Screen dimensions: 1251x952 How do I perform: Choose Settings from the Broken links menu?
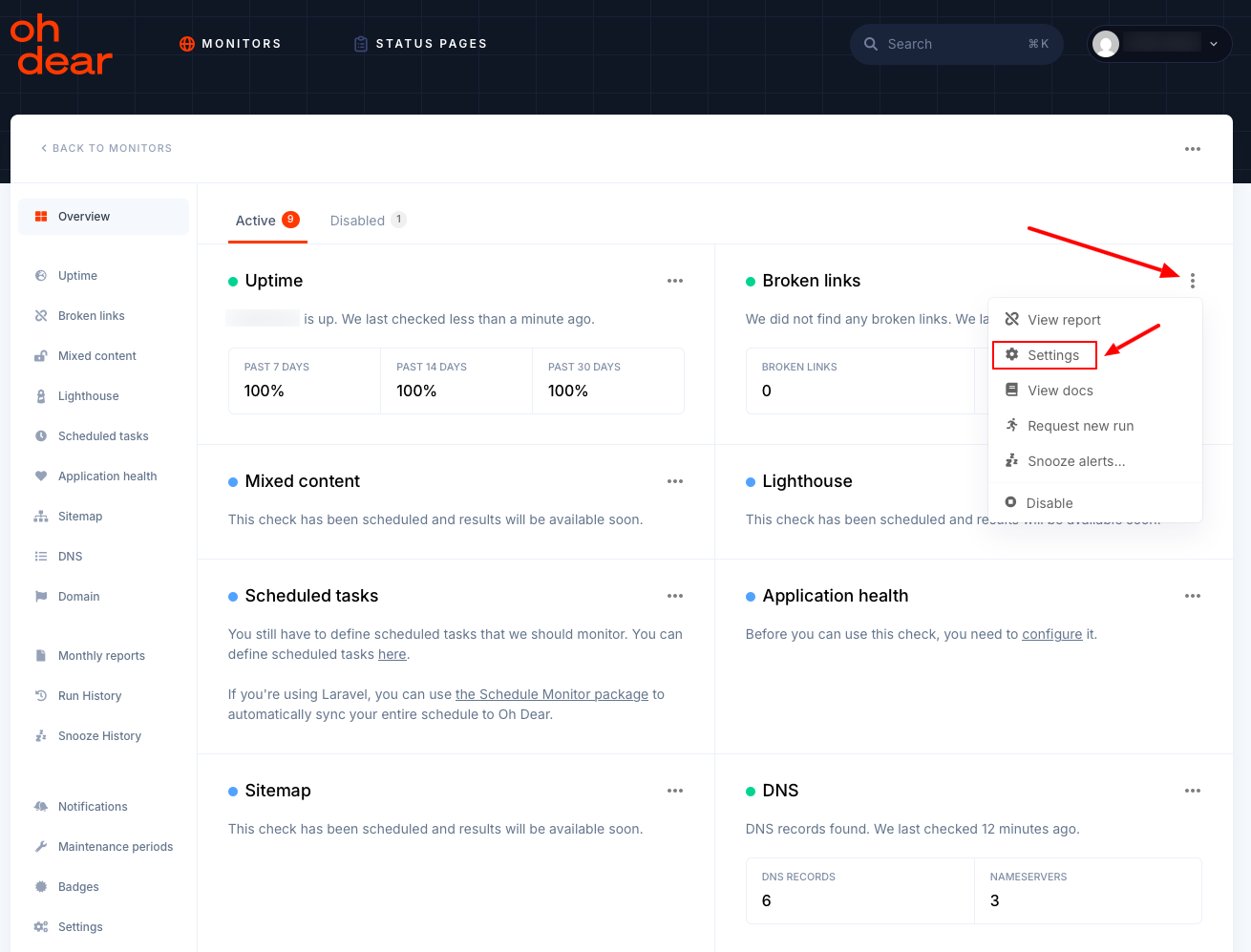(x=1052, y=355)
